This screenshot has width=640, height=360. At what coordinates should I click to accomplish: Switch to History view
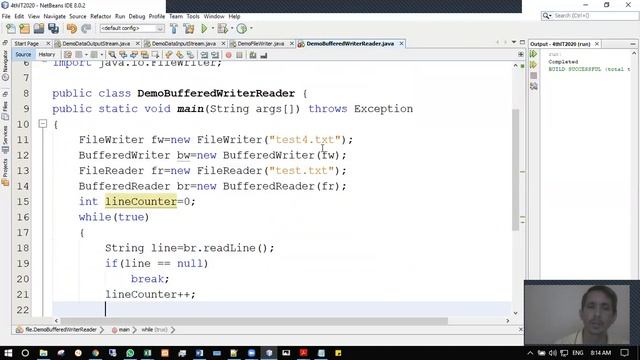47,55
